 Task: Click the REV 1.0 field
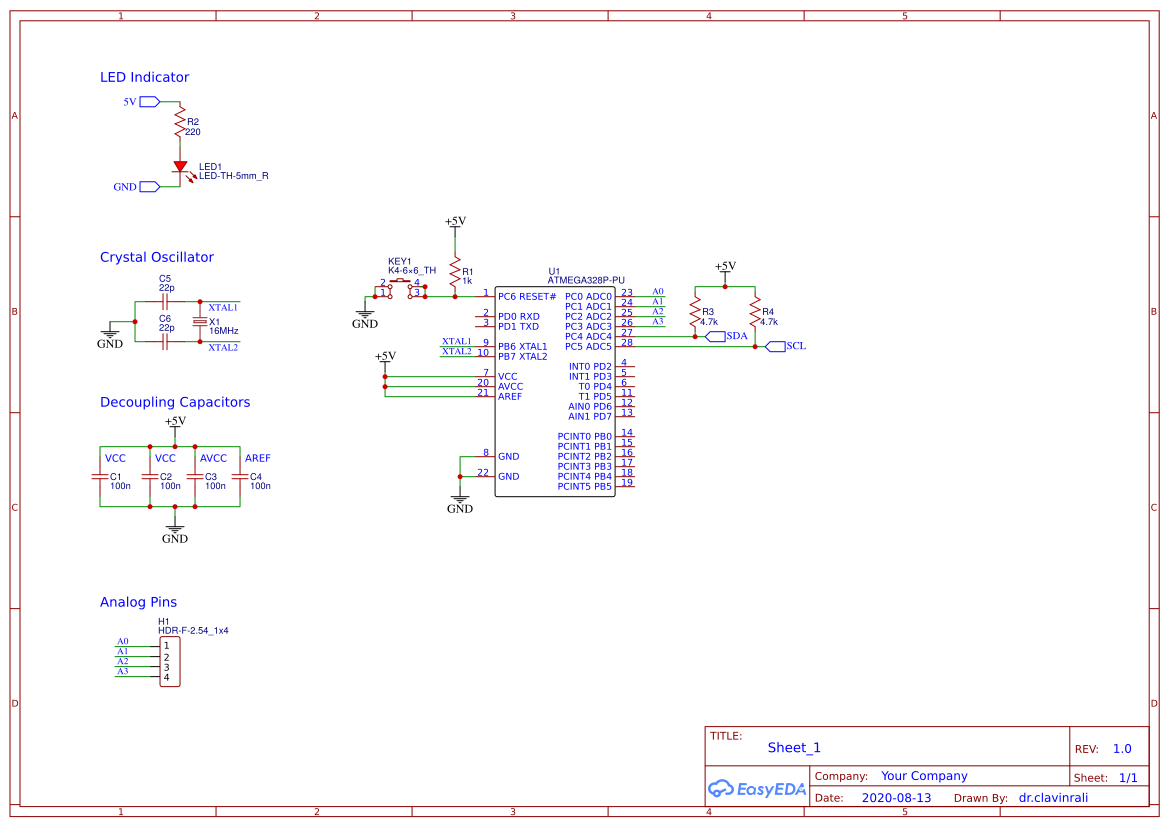click(x=1122, y=748)
